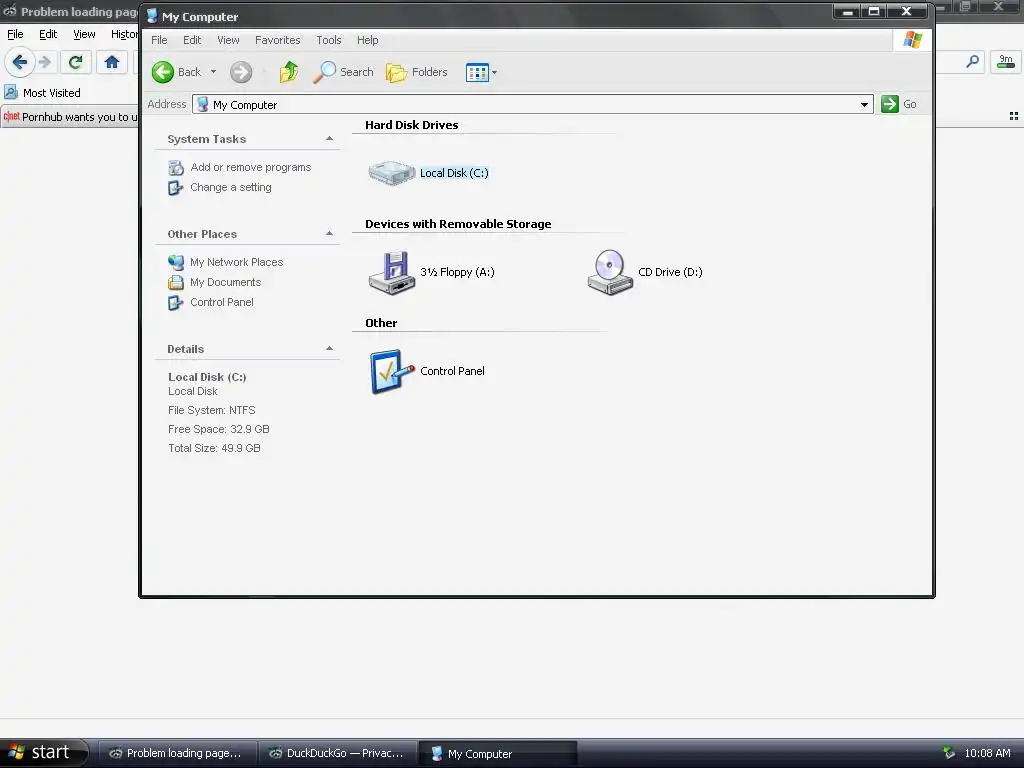Open the Tools menu

(x=328, y=40)
